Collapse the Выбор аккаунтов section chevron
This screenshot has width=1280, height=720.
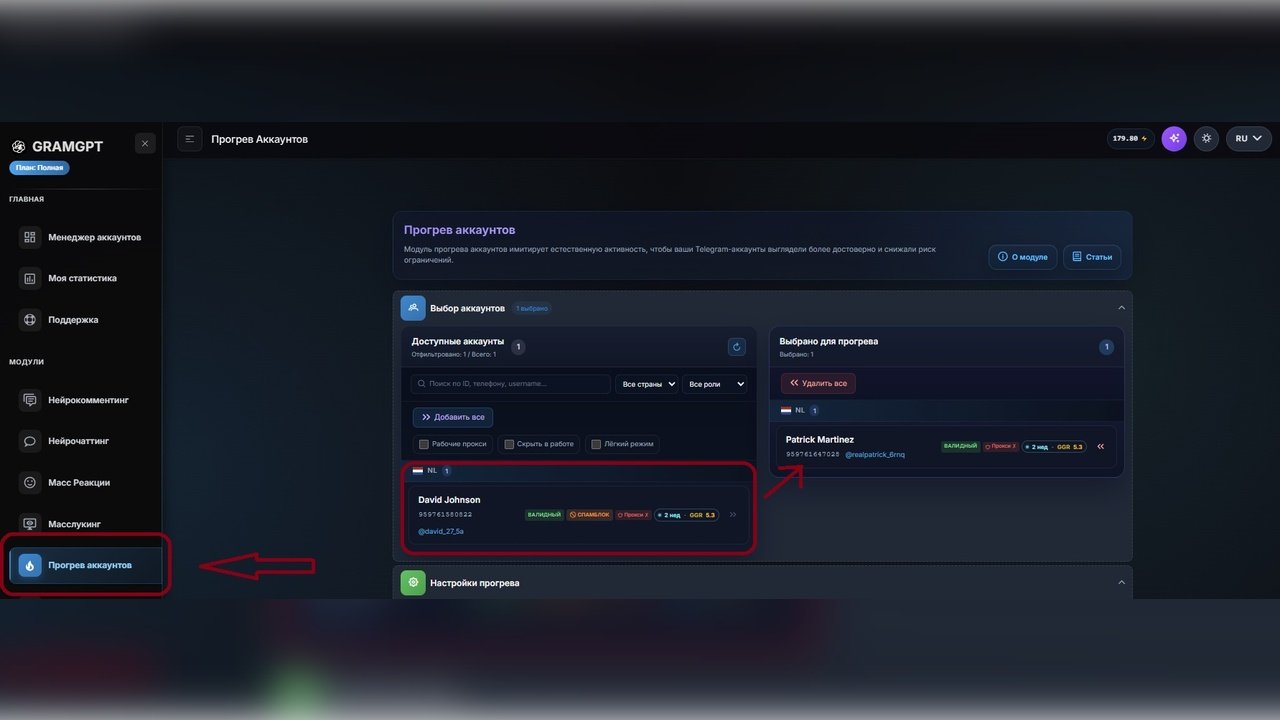[1121, 308]
